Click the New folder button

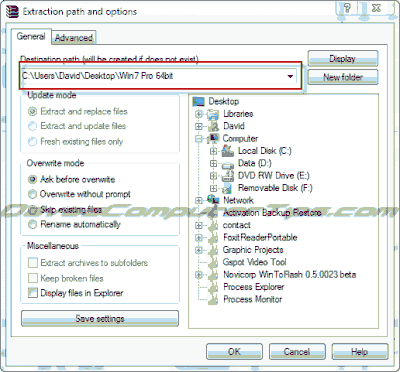343,77
